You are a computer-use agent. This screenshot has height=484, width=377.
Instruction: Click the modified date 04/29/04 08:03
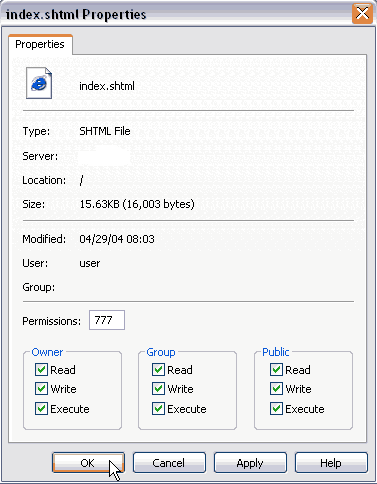tap(117, 239)
